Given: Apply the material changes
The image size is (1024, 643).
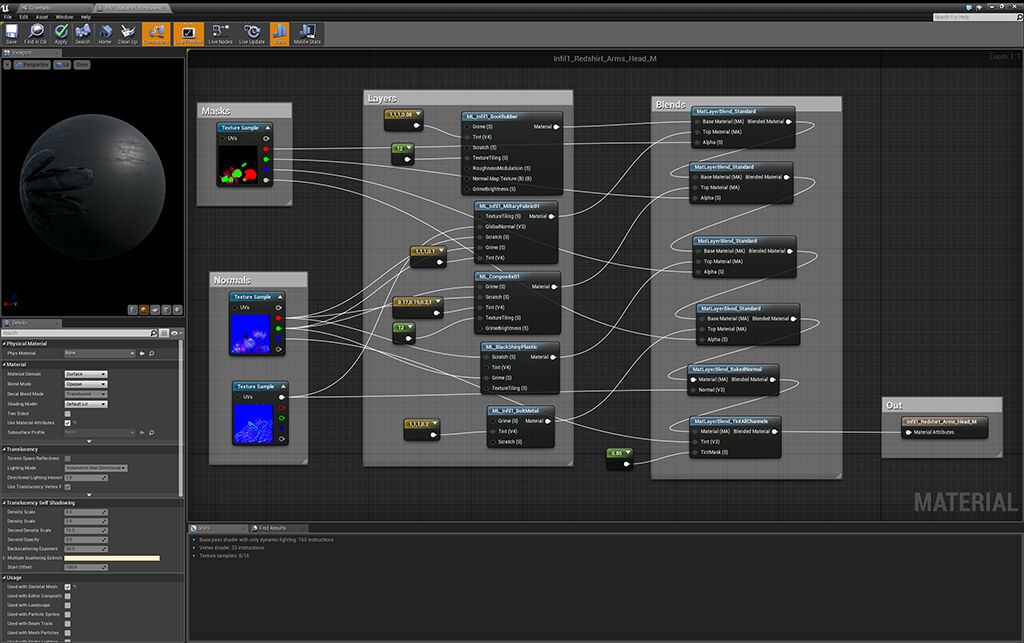Looking at the screenshot, I should pyautogui.click(x=60, y=33).
